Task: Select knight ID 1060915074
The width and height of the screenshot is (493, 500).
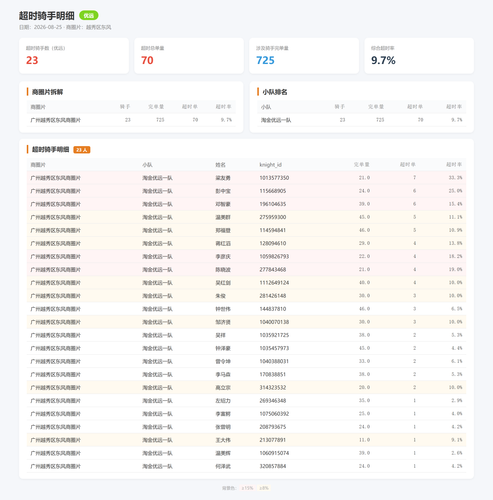Action: tap(274, 453)
